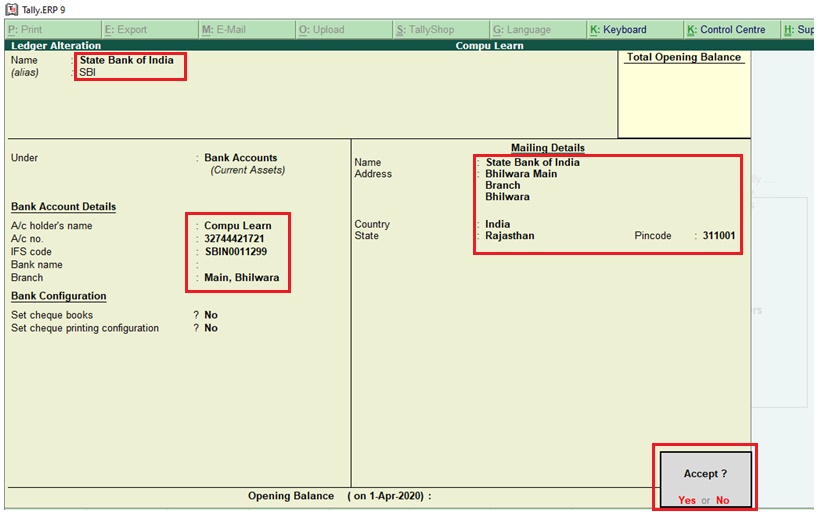818x512 pixels.
Task: Open the P: Print menu
Action: [x=53, y=30]
